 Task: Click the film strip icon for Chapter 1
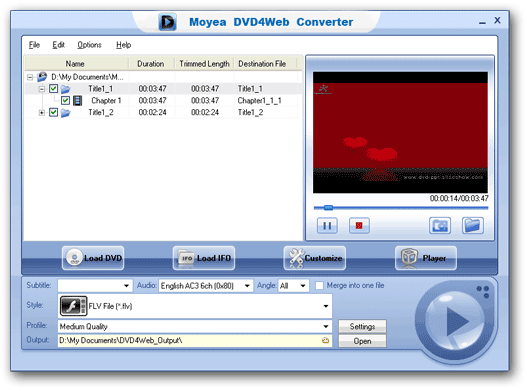tap(78, 101)
